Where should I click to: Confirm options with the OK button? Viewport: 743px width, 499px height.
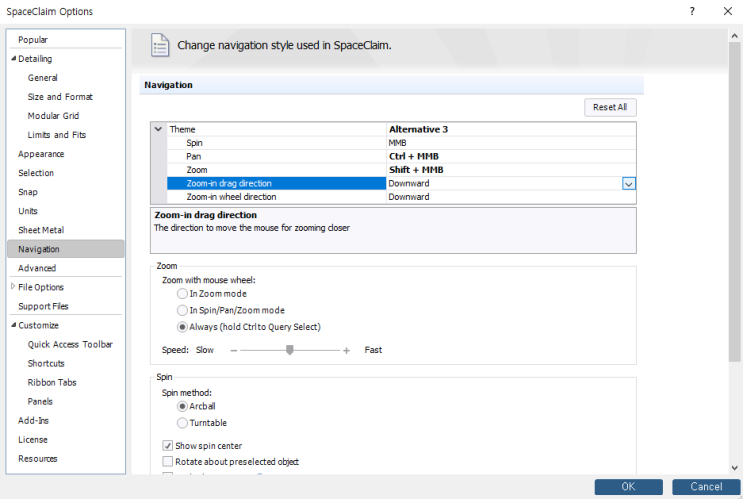[x=628, y=487]
